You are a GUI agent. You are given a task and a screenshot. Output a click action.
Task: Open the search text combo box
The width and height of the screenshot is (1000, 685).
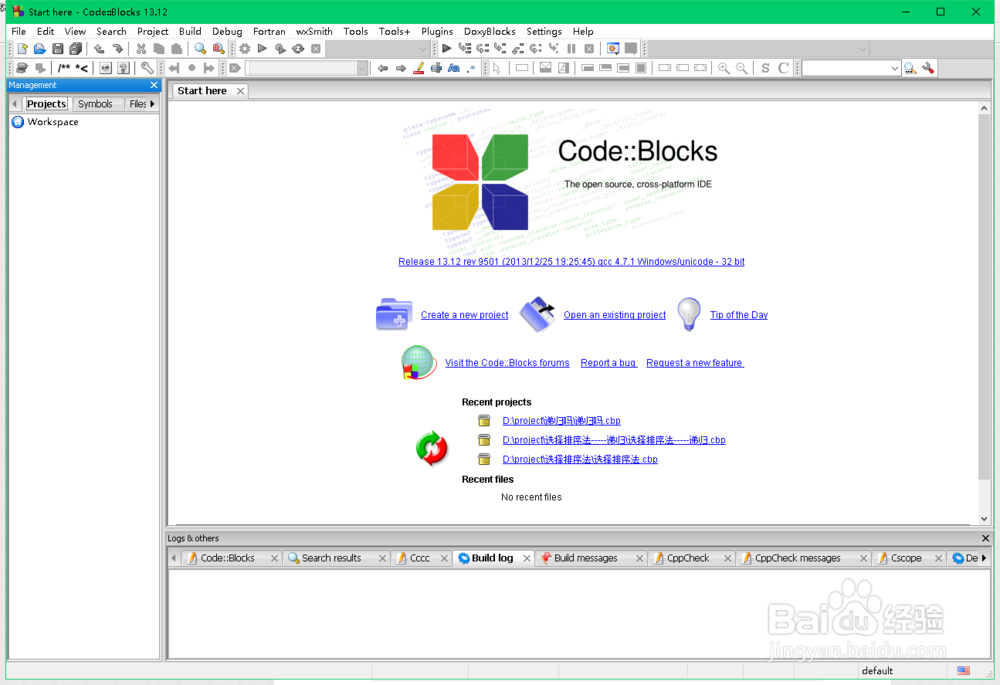tap(307, 68)
